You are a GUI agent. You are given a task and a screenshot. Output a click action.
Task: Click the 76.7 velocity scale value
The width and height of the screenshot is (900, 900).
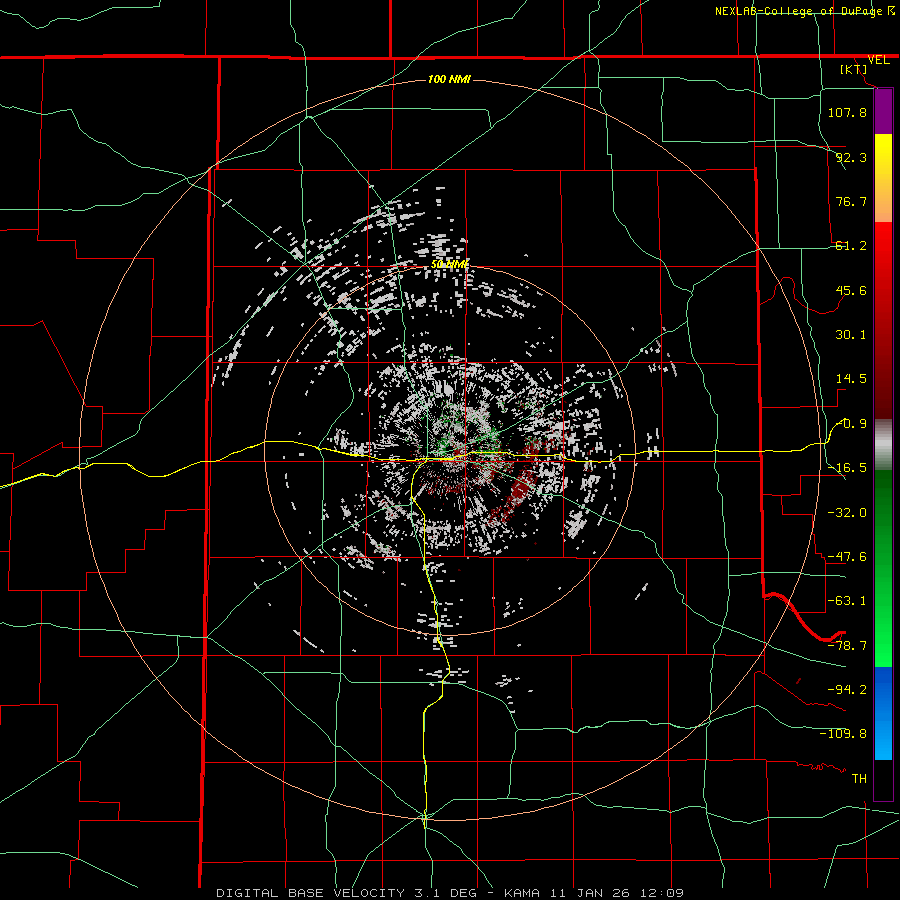pyautogui.click(x=851, y=201)
